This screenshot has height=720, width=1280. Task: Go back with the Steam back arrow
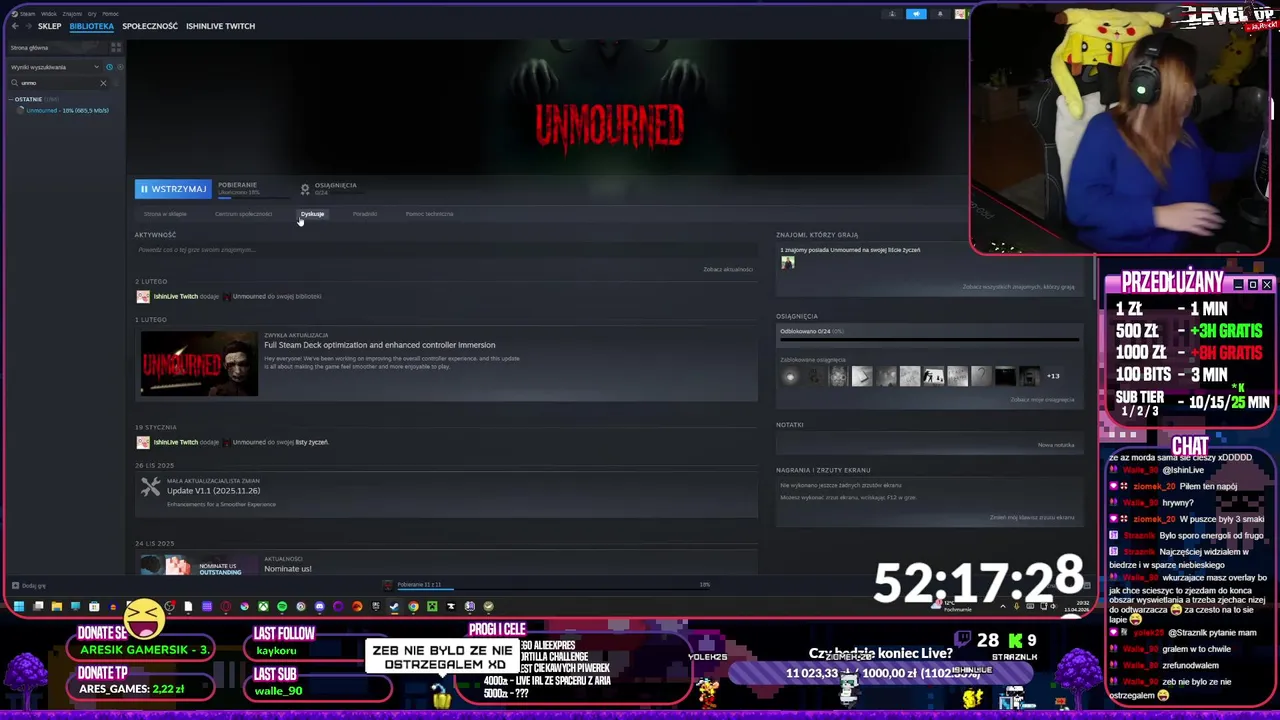click(15, 26)
